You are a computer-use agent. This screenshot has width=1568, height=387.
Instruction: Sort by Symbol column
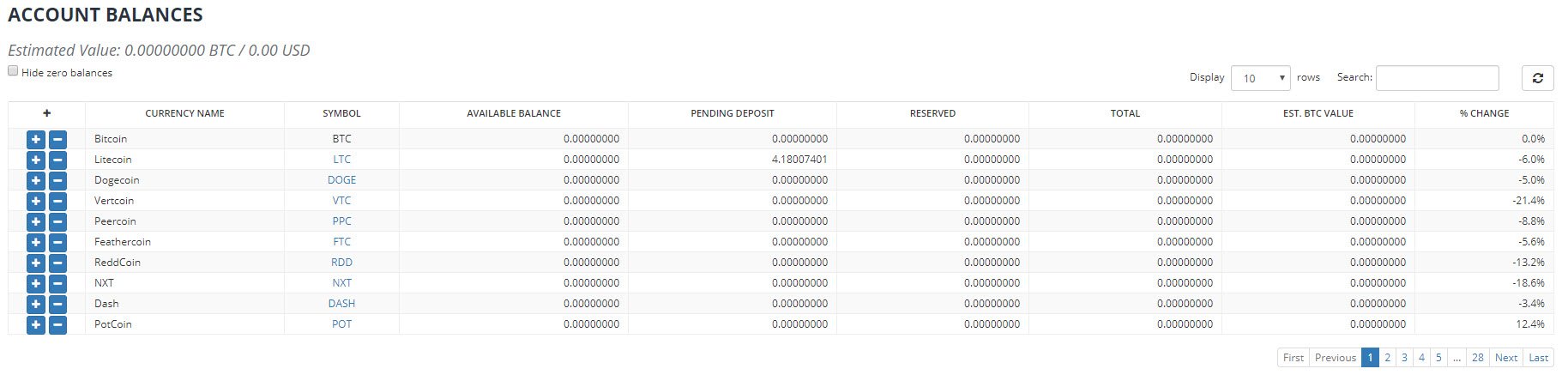coord(341,113)
